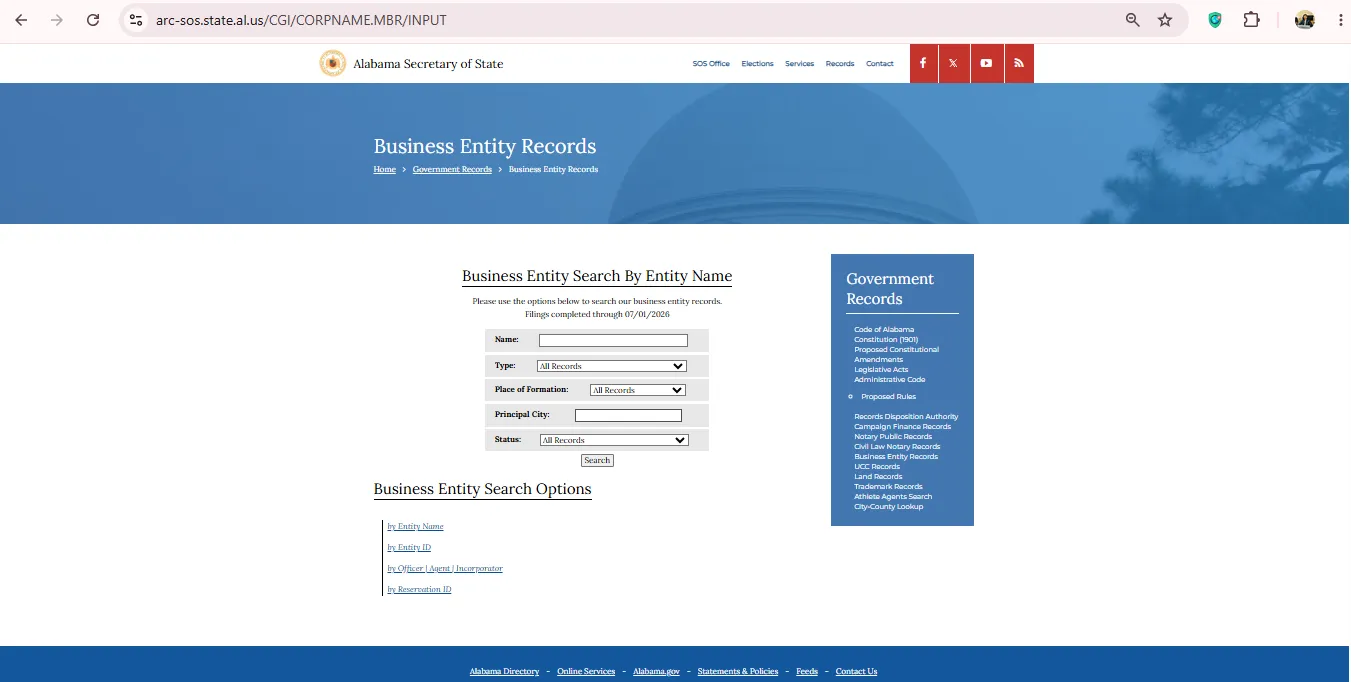The image size is (1351, 682).
Task: Open UCC Records sidebar link
Action: 877,467
